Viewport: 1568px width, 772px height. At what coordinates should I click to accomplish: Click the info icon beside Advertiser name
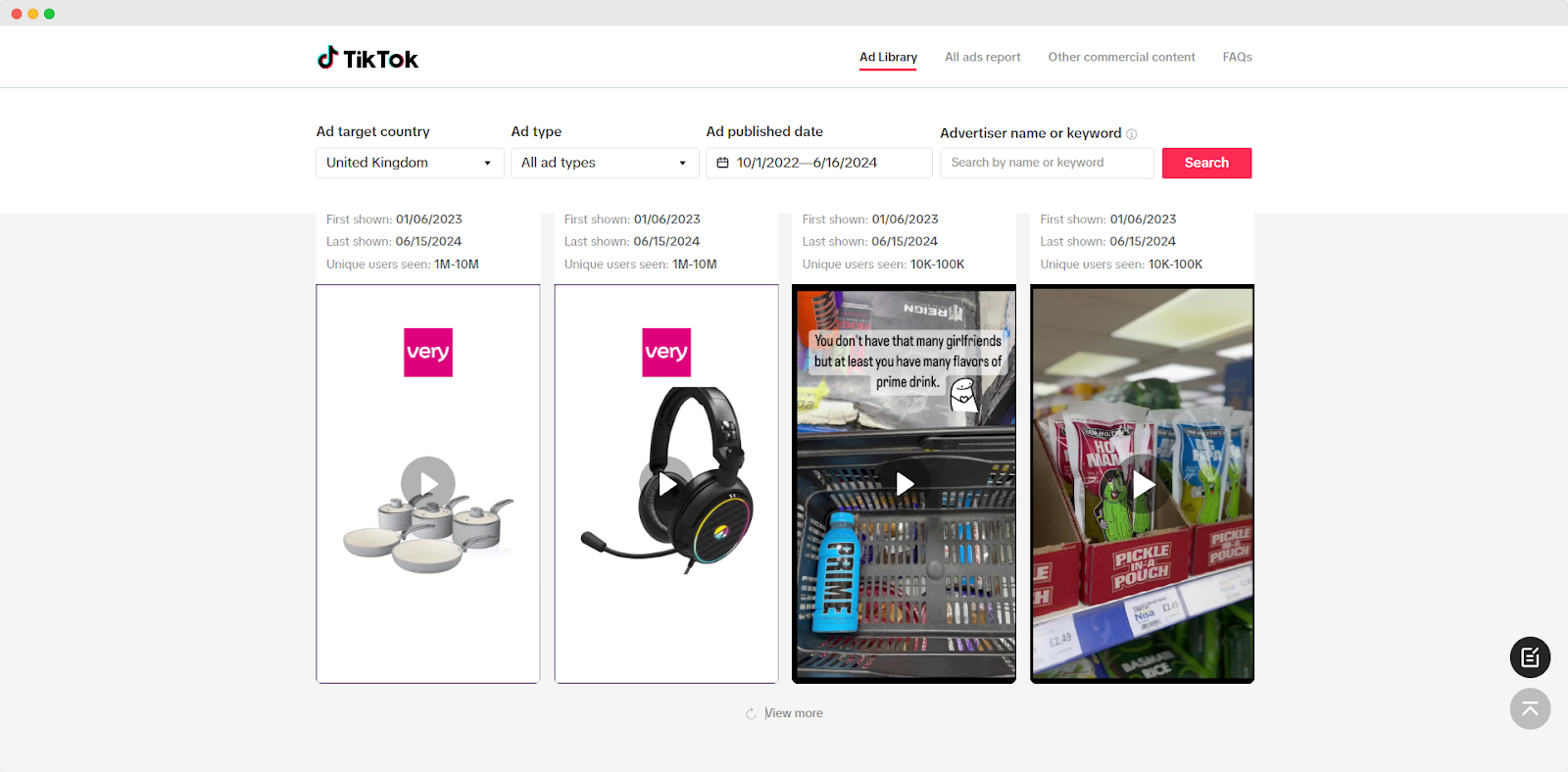click(1132, 134)
